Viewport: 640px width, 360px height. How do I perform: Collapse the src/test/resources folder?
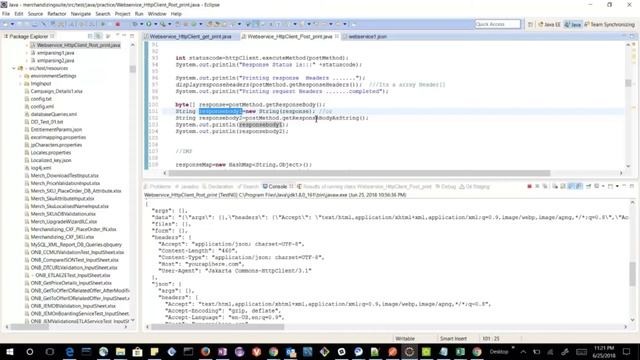[x=14, y=68]
